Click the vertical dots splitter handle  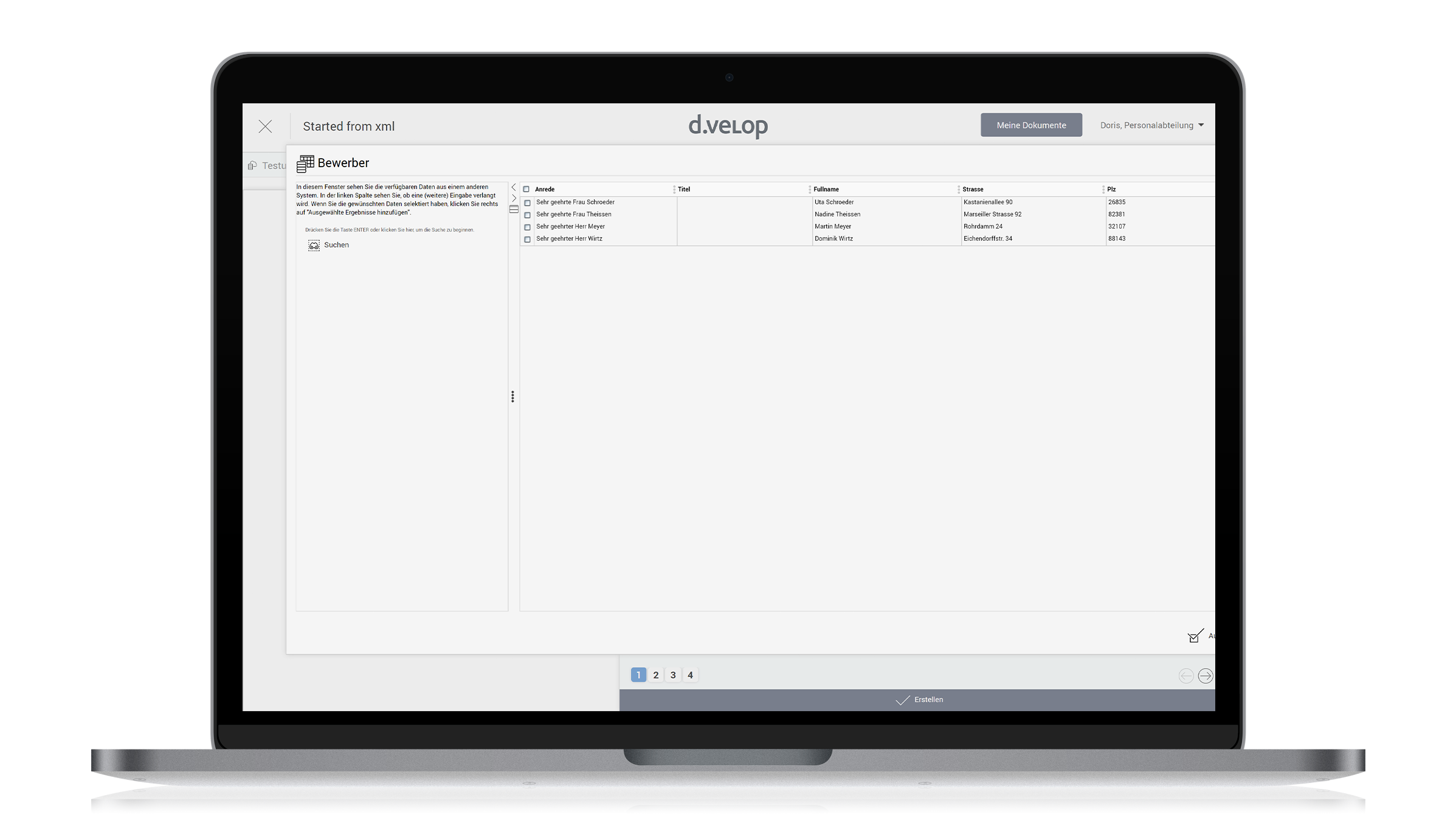pyautogui.click(x=512, y=397)
